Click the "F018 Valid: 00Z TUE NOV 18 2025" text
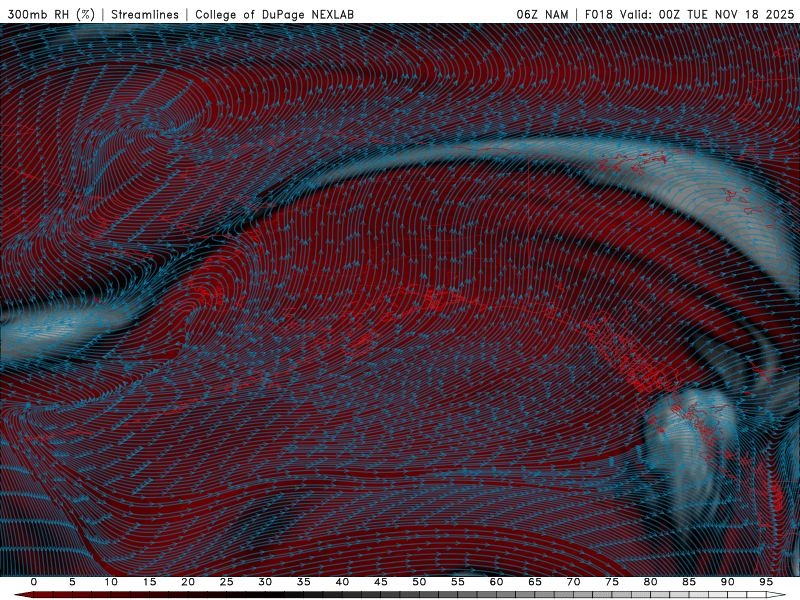800x600 pixels. point(689,14)
